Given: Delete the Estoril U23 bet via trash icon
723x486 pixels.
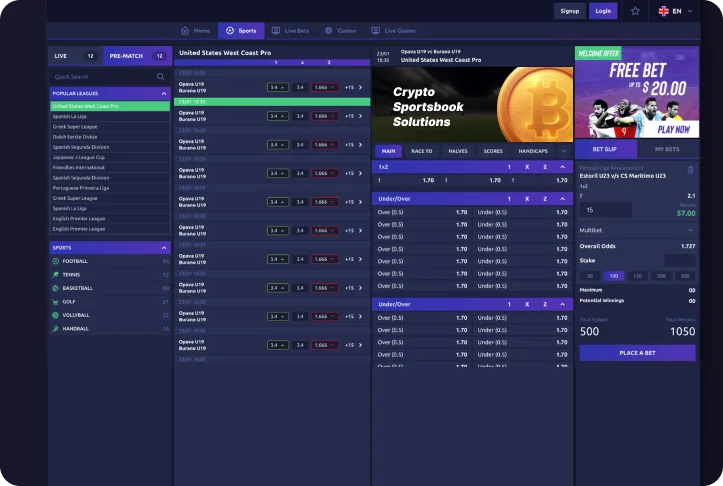Looking at the screenshot, I should 690,170.
